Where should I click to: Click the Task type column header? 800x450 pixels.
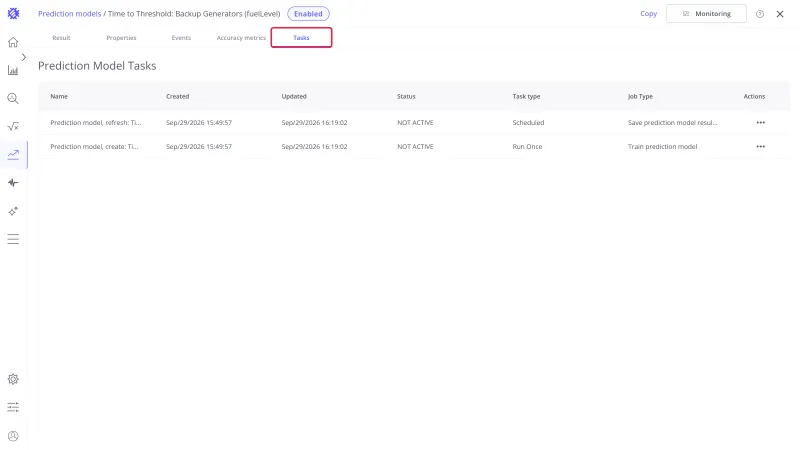(x=526, y=96)
